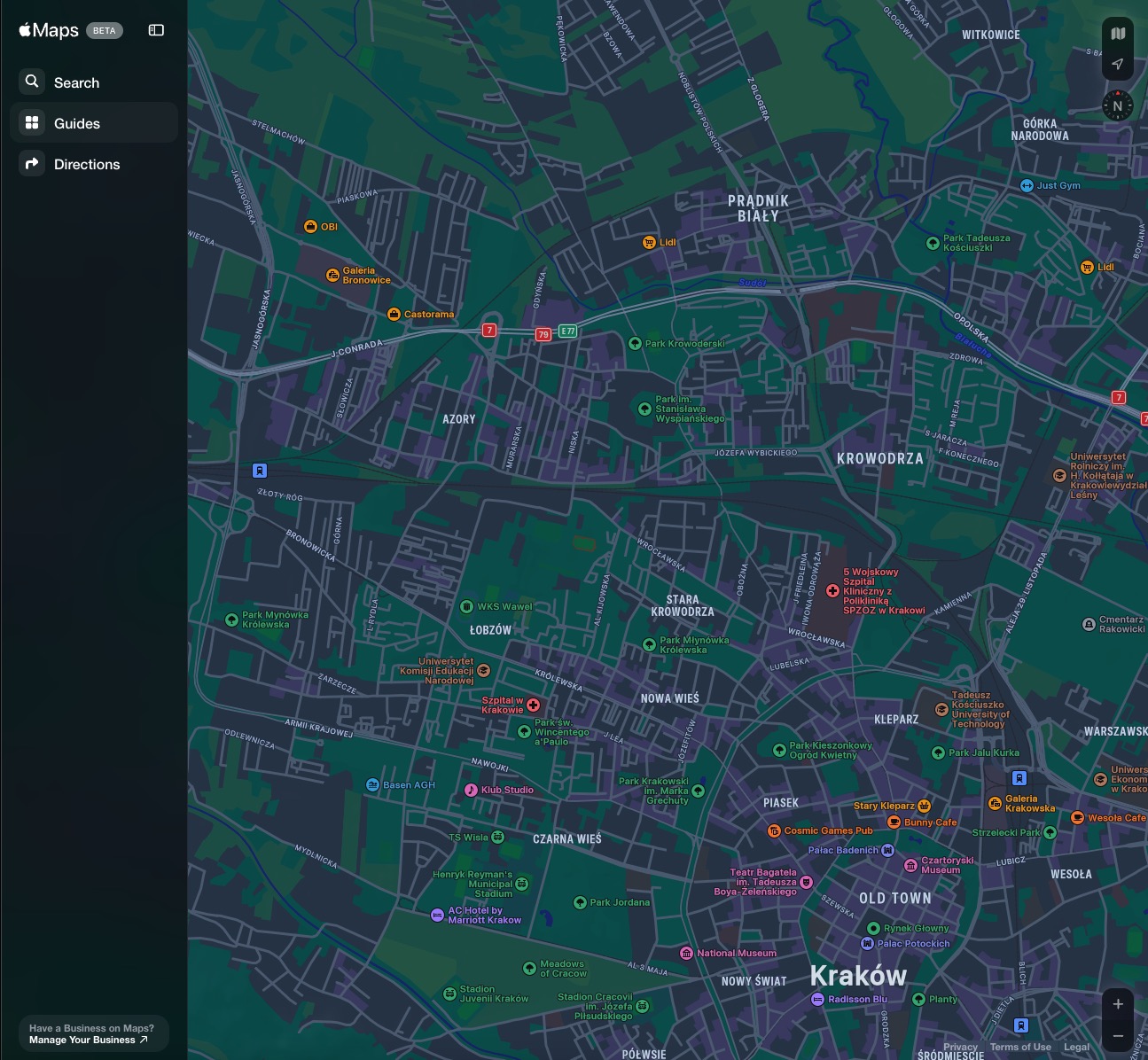Select the Cosmic Games Pub pin
Image resolution: width=1148 pixels, height=1060 pixels.
(x=774, y=830)
